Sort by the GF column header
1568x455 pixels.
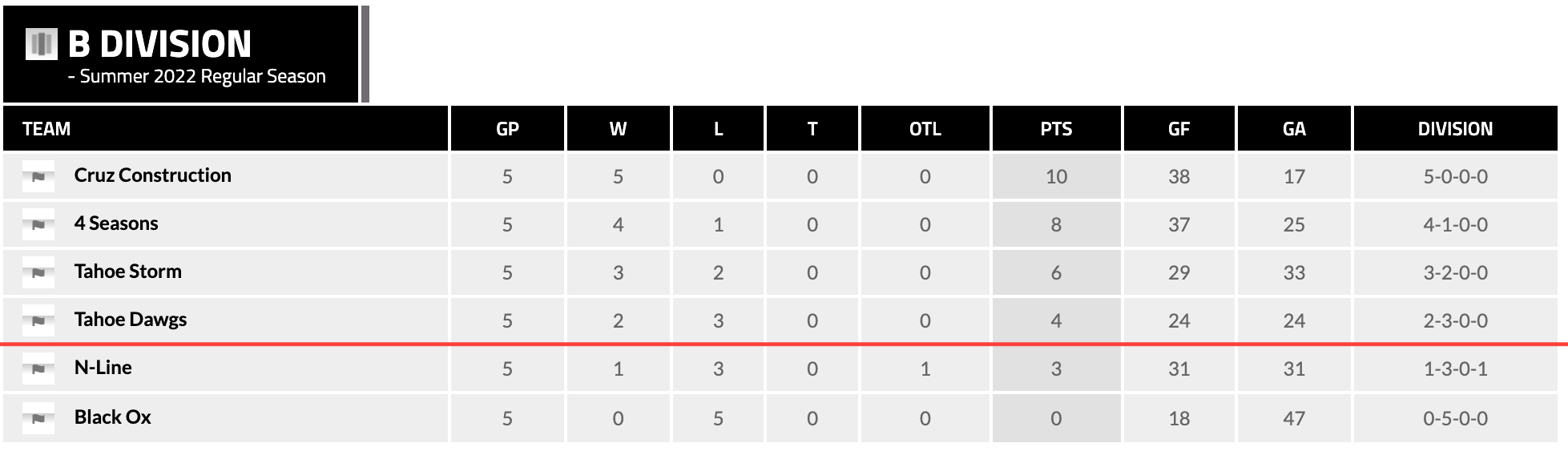pyautogui.click(x=1179, y=129)
